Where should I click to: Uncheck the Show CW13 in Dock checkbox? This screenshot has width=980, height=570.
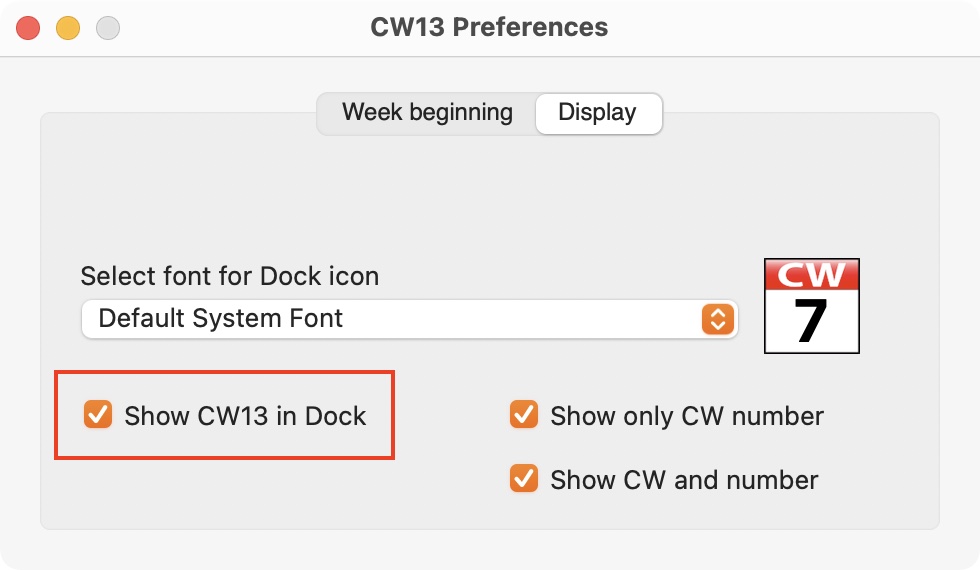coord(98,415)
